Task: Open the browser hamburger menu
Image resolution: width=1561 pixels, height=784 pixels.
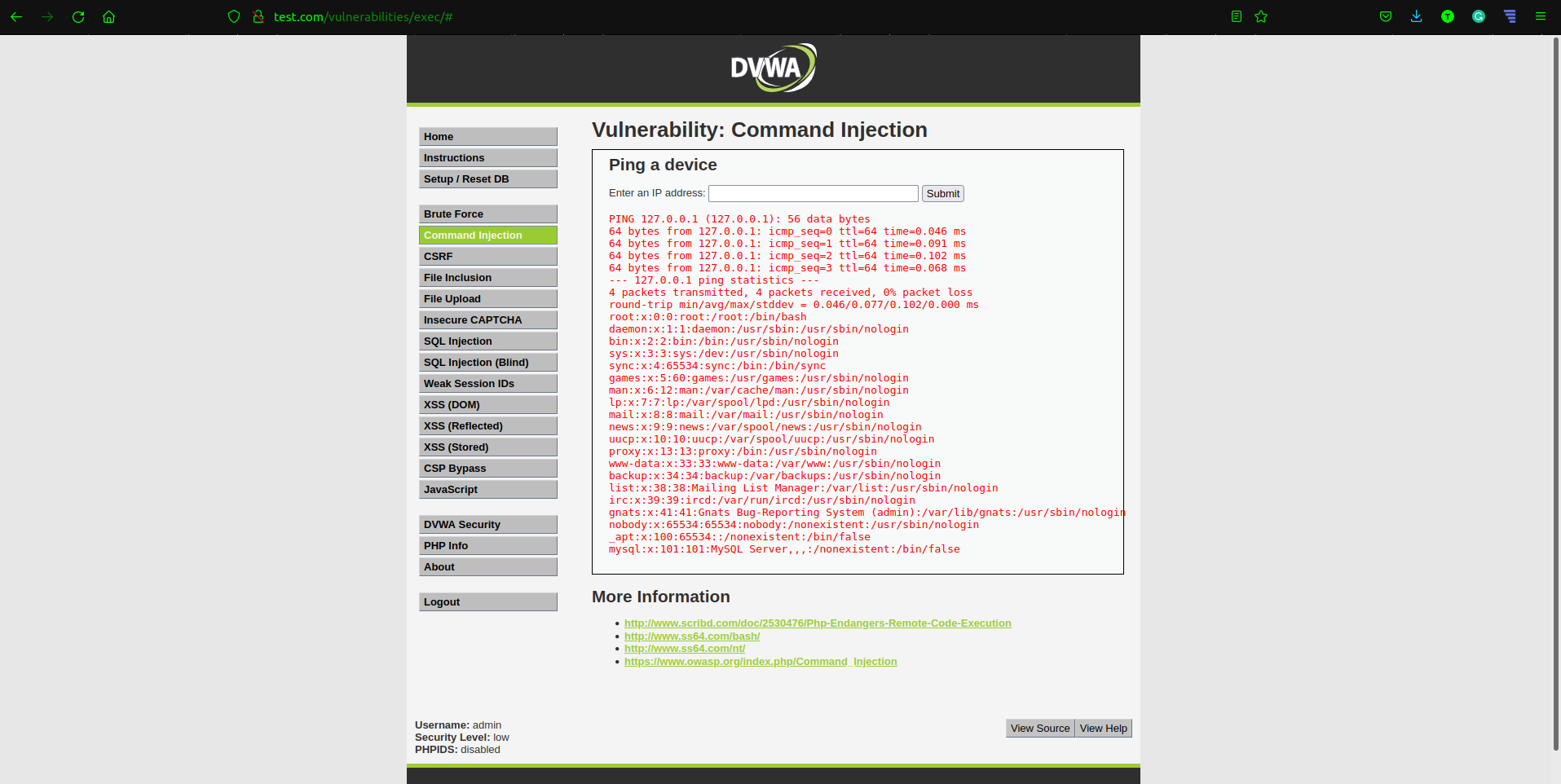Action: (x=1541, y=16)
